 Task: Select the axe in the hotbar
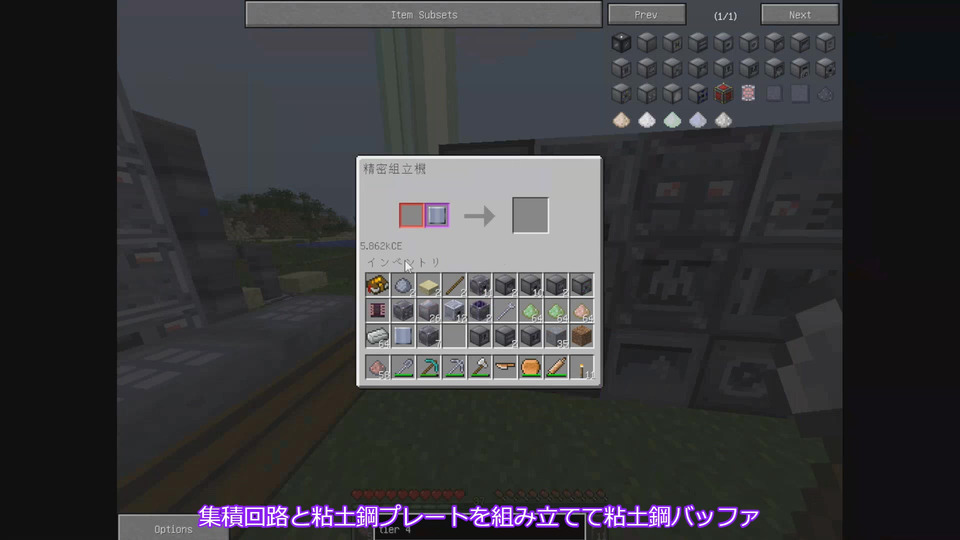[x=480, y=367]
